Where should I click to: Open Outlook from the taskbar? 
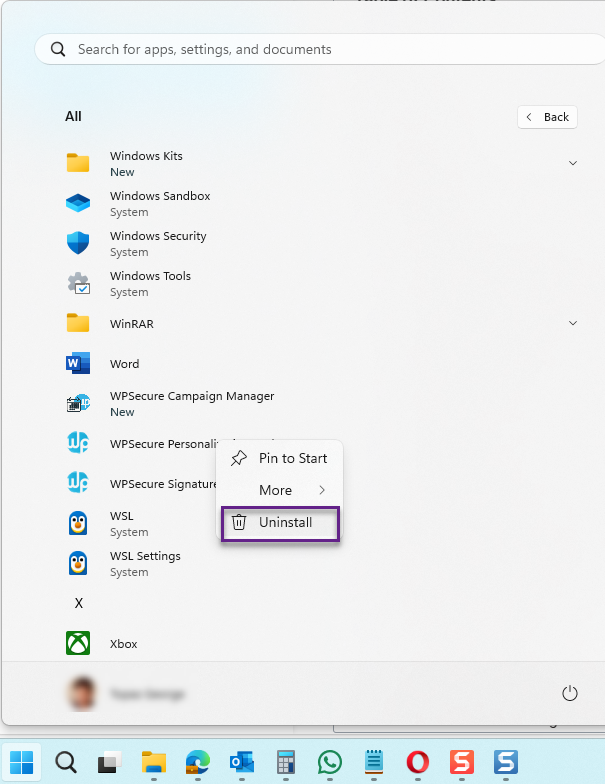tap(242, 762)
